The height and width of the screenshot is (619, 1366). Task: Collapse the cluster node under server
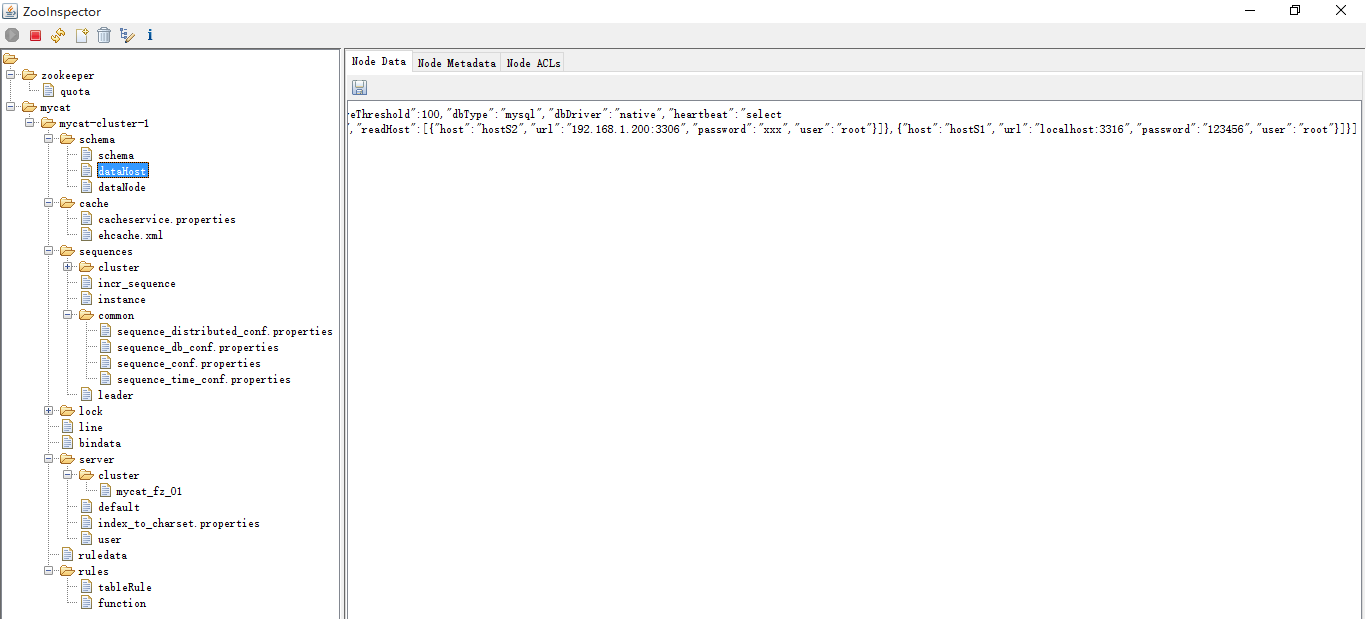coord(67,475)
